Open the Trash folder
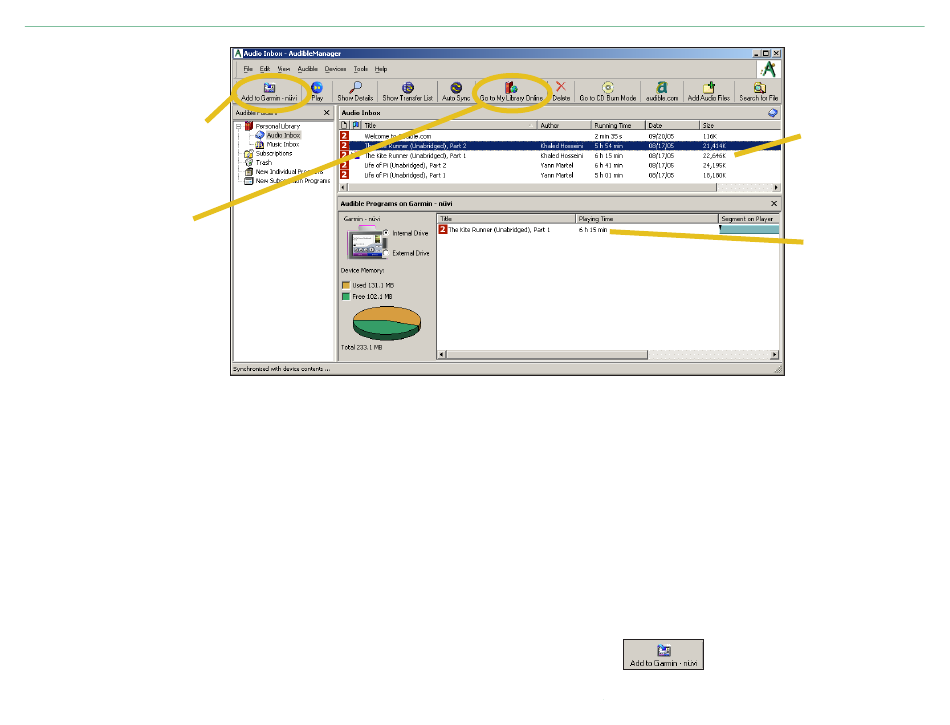 pyautogui.click(x=264, y=163)
